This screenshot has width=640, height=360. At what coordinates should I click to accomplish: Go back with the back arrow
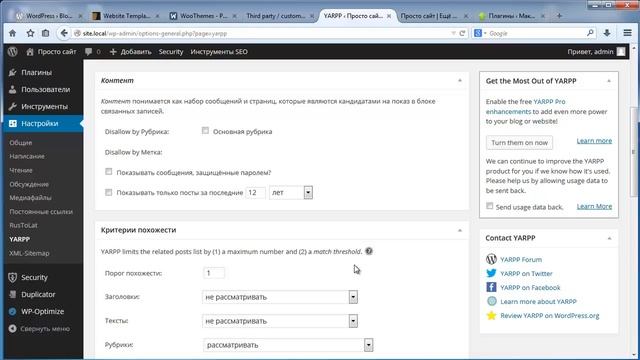64,33
